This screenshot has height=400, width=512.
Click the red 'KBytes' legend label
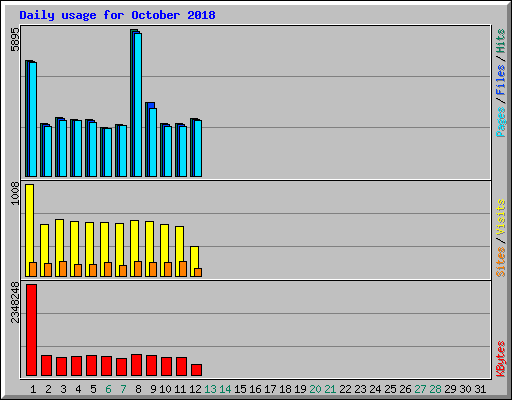pyautogui.click(x=501, y=359)
